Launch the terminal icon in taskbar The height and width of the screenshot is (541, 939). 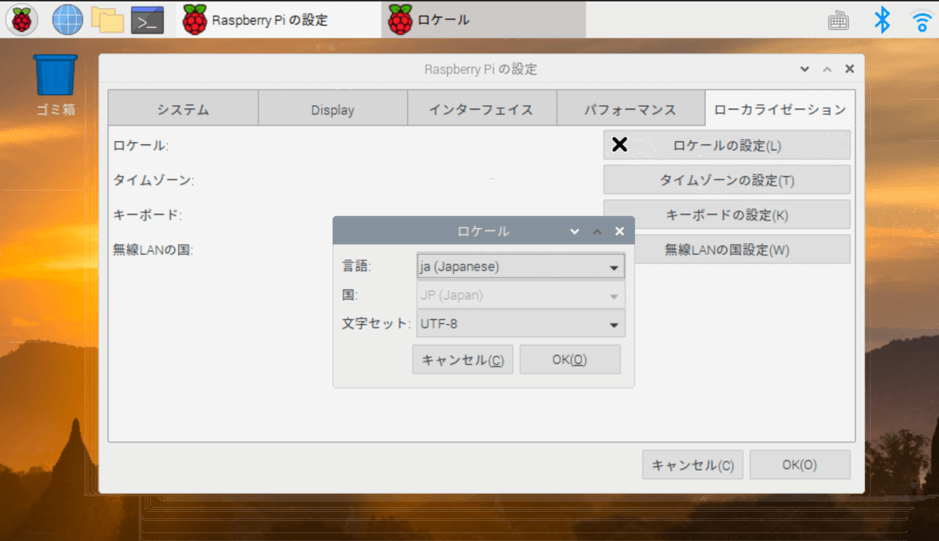click(147, 20)
